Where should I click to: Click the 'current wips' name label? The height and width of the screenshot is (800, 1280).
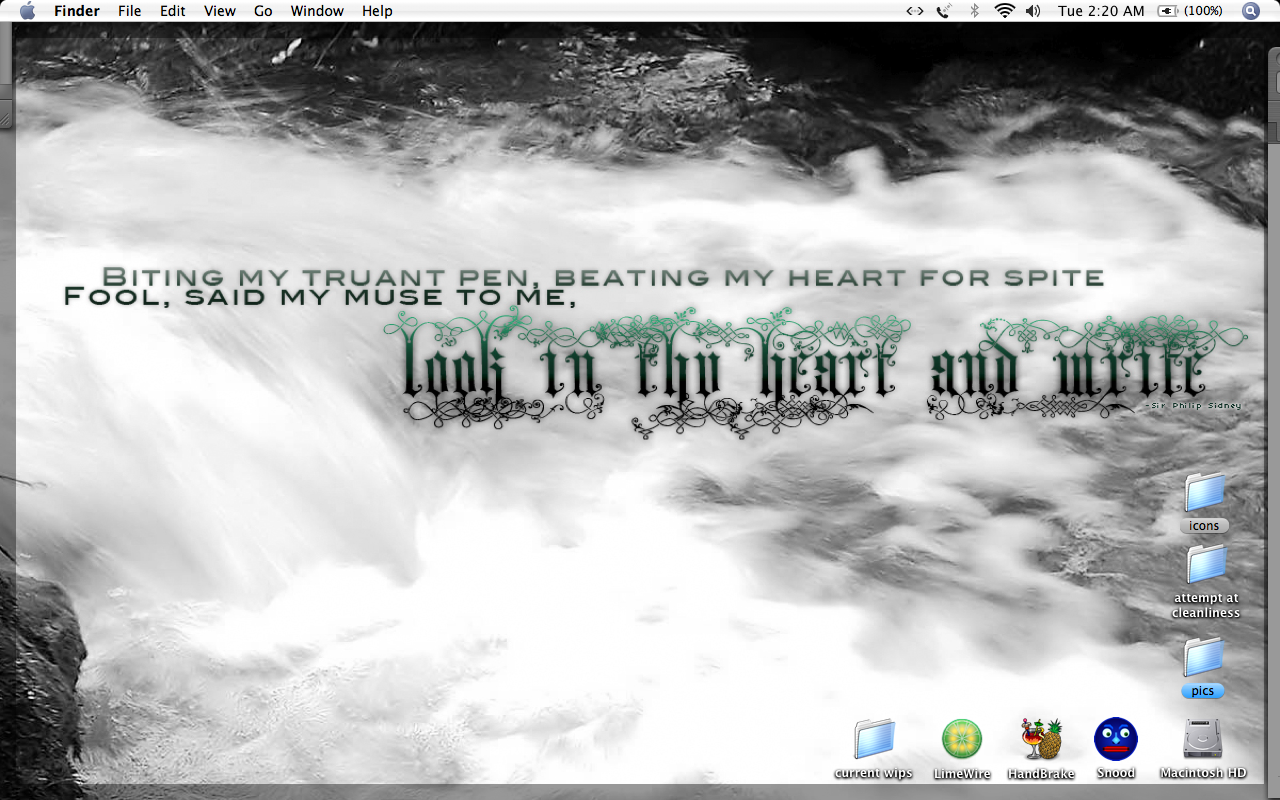(x=873, y=773)
